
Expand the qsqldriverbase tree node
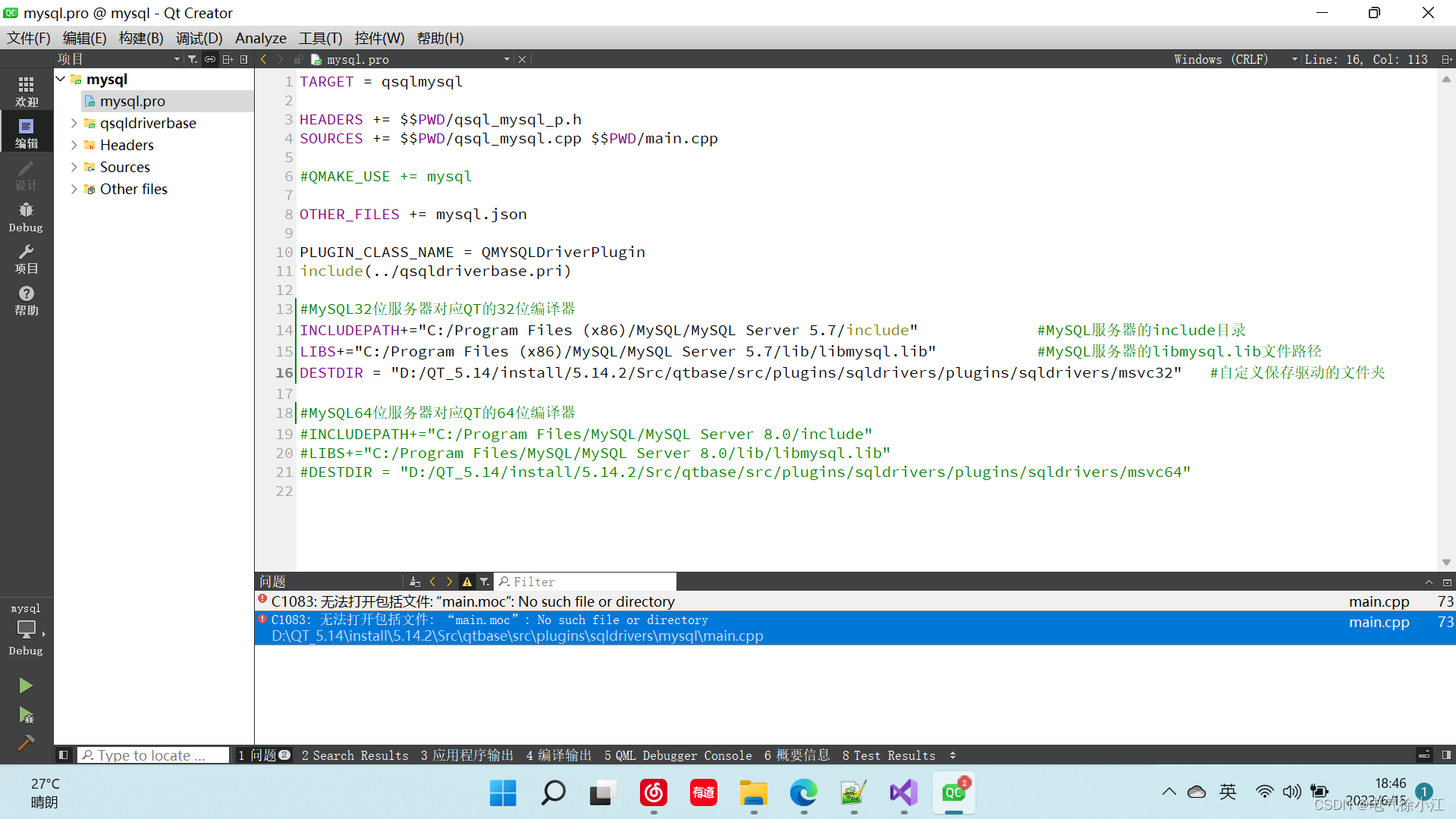coord(74,123)
